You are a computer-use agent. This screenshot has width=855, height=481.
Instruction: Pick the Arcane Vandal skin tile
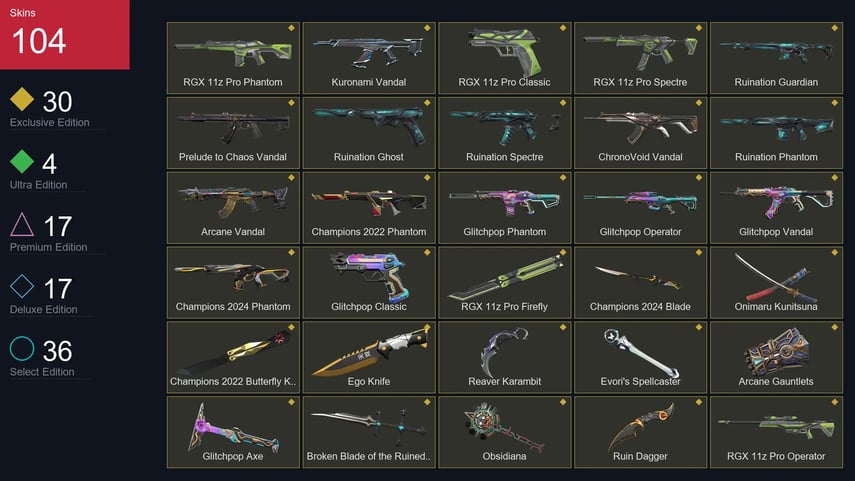pos(233,207)
